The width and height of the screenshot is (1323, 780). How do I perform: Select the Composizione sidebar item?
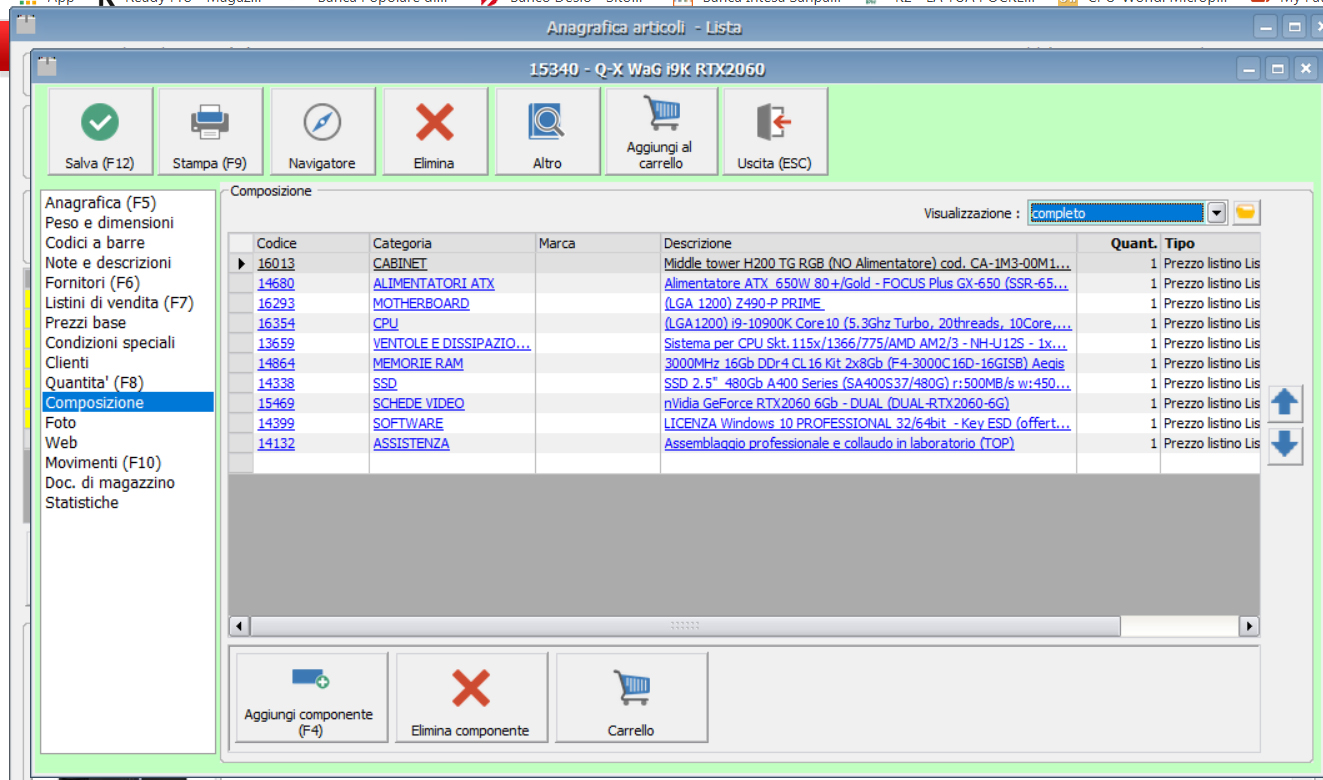(128, 403)
